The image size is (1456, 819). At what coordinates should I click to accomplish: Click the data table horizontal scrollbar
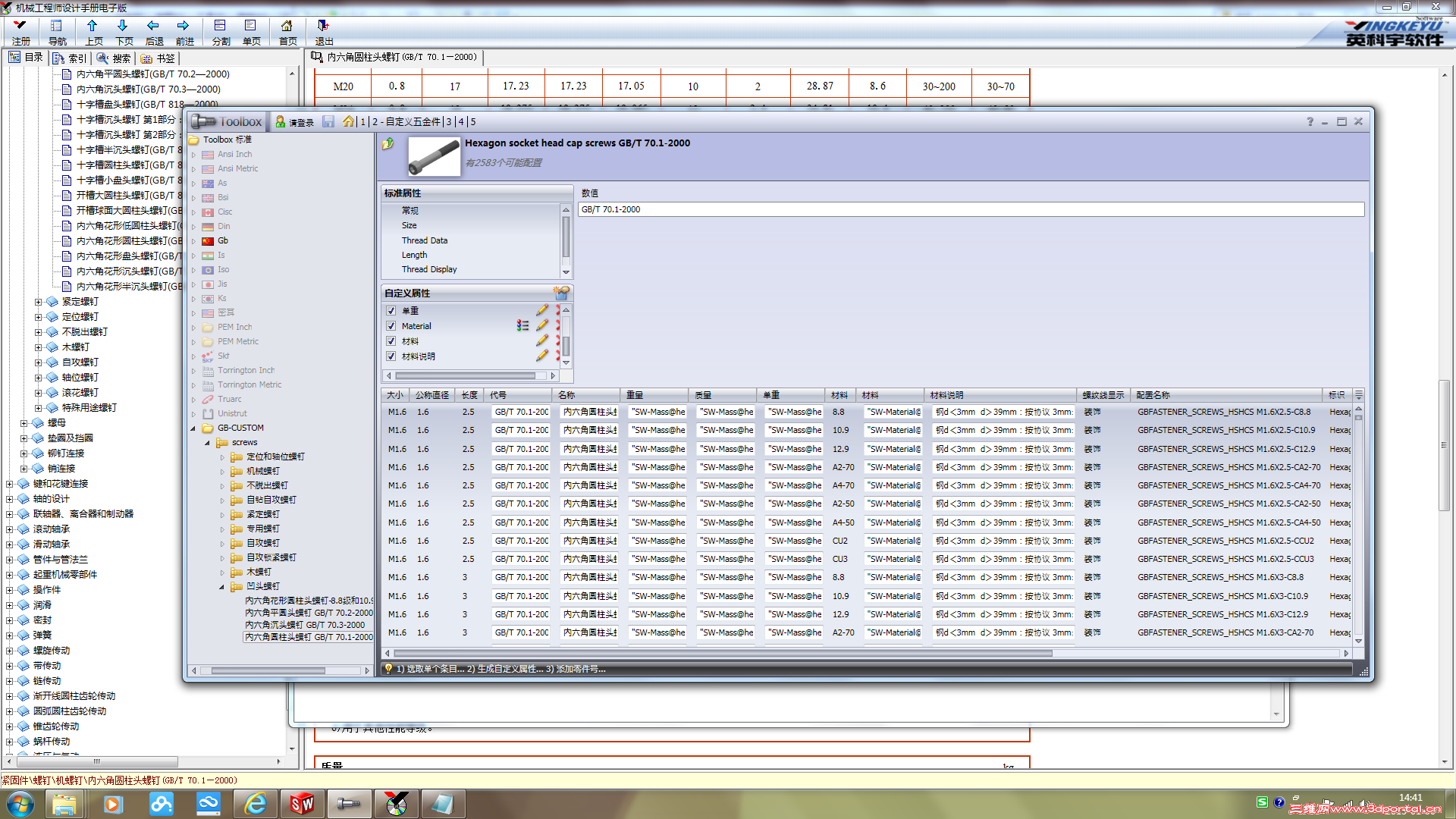coord(722,653)
